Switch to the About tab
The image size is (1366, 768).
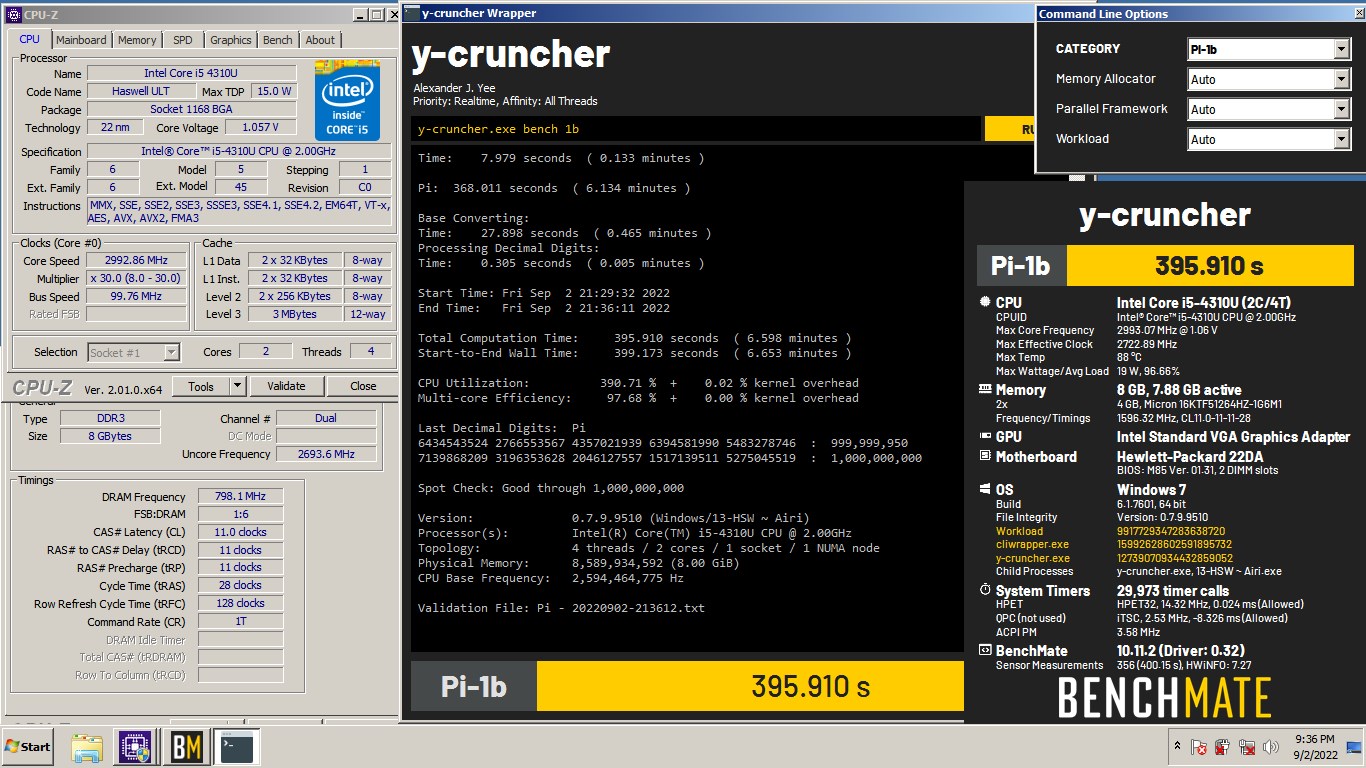point(320,40)
